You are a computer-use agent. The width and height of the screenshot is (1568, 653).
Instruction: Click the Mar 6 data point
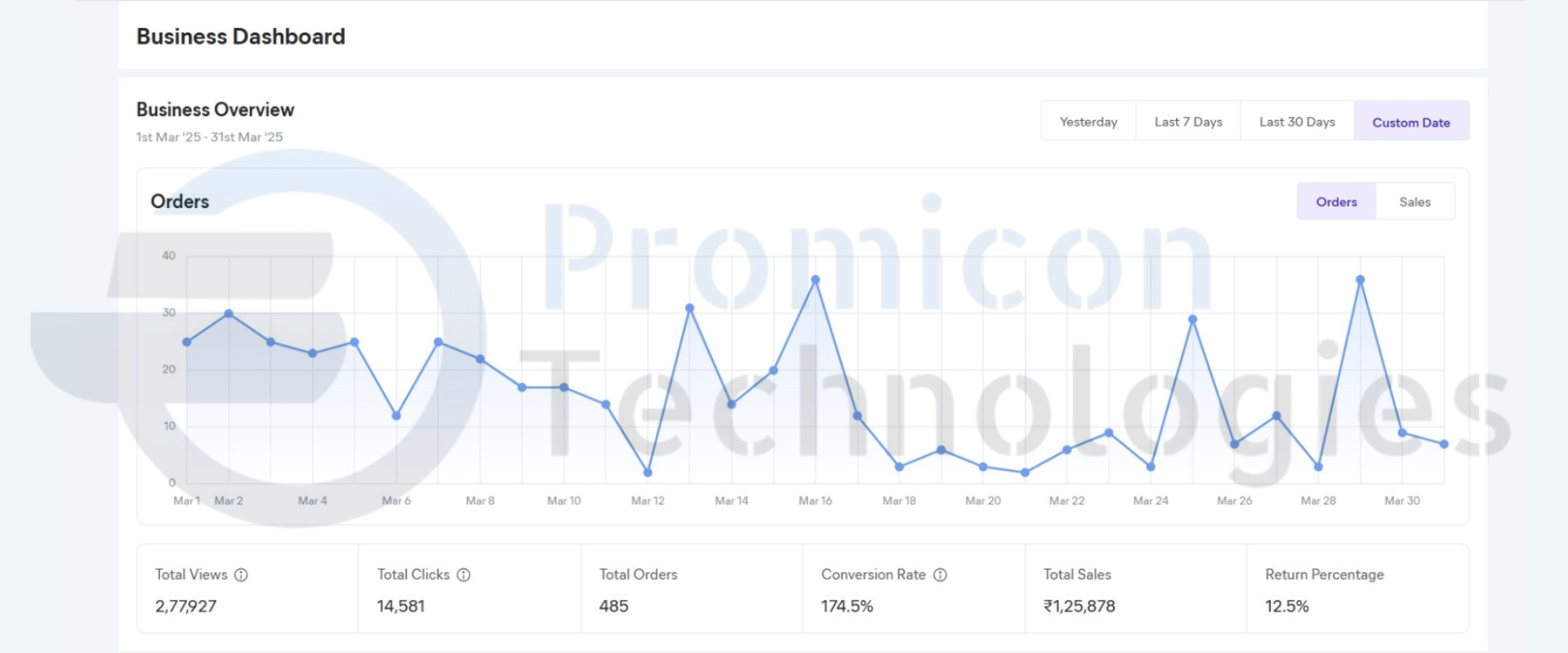pos(396,416)
